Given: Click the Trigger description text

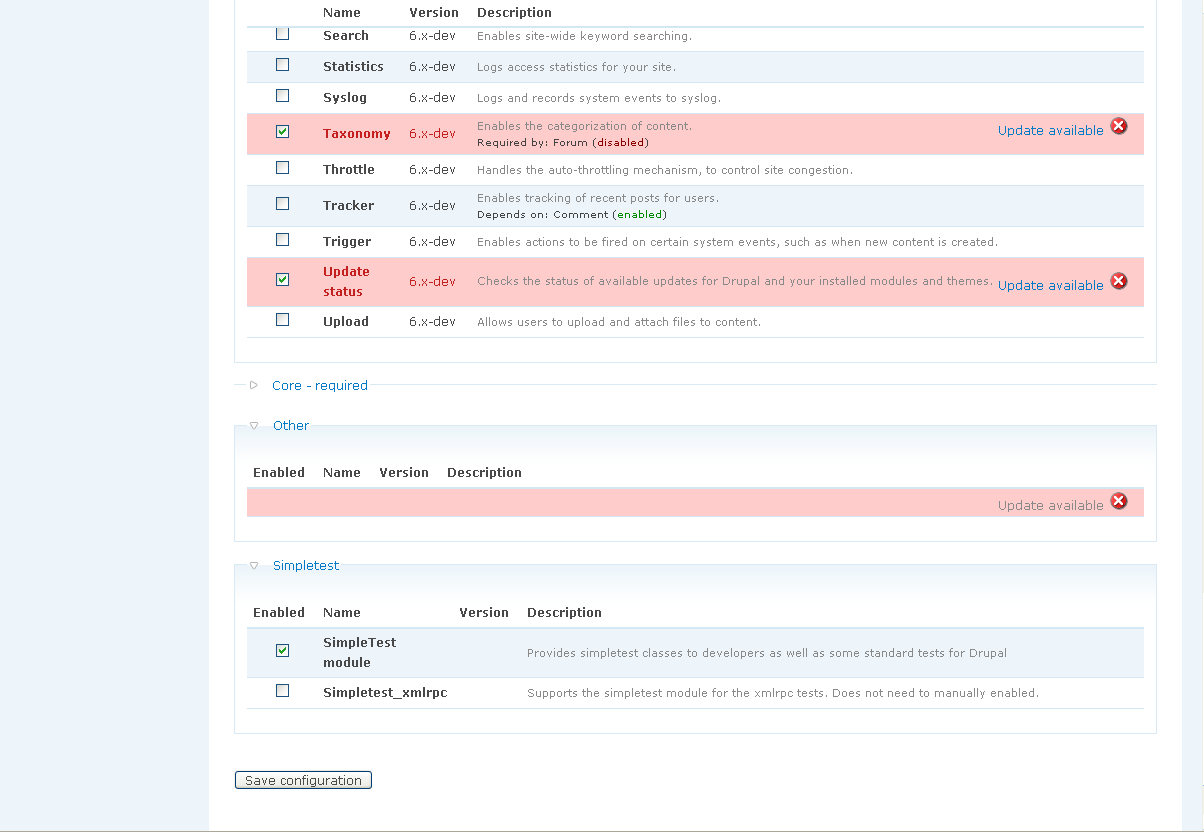Looking at the screenshot, I should pyautogui.click(x=737, y=242).
